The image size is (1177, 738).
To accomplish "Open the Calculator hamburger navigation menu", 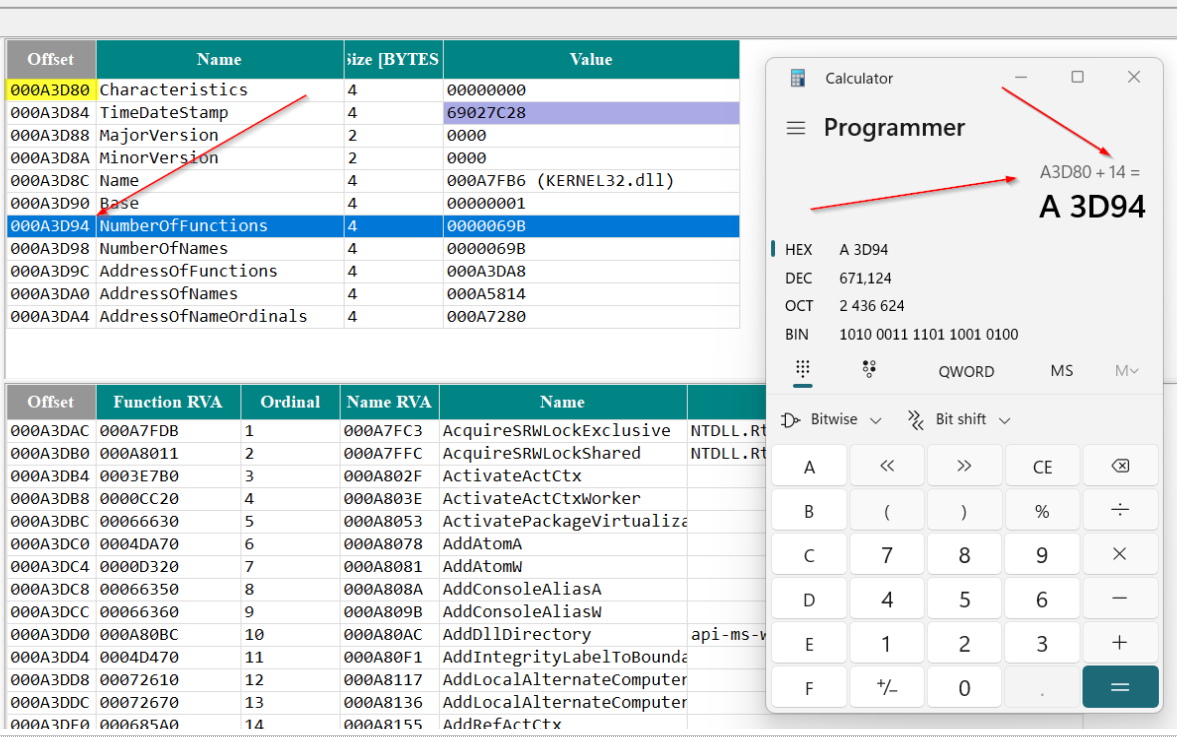I will point(796,128).
